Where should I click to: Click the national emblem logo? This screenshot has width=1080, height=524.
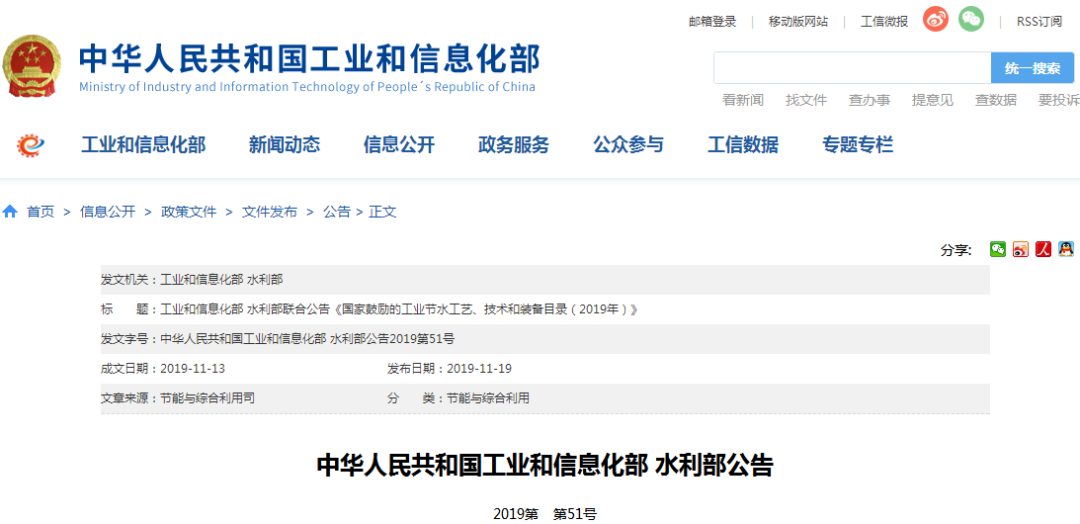(32, 66)
